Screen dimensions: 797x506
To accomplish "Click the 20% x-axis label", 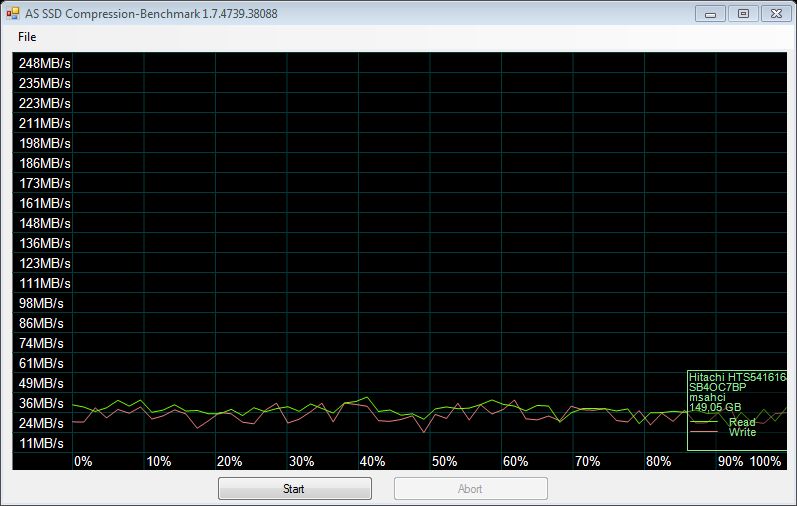I will (x=229, y=461).
